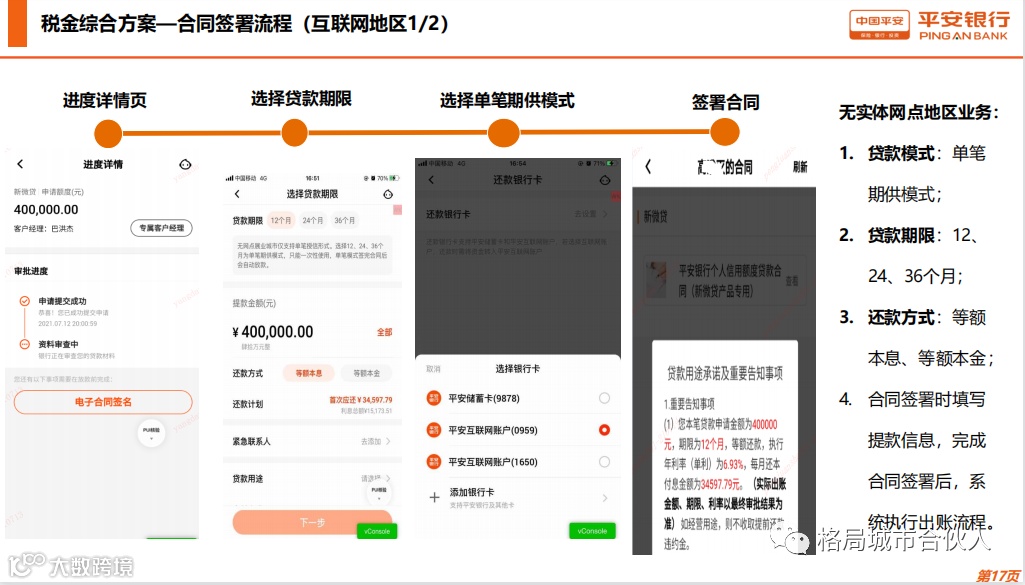Open robot assistant icon on 选择贷款期限
Viewport: 1025px width, 585px height.
tap(388, 194)
